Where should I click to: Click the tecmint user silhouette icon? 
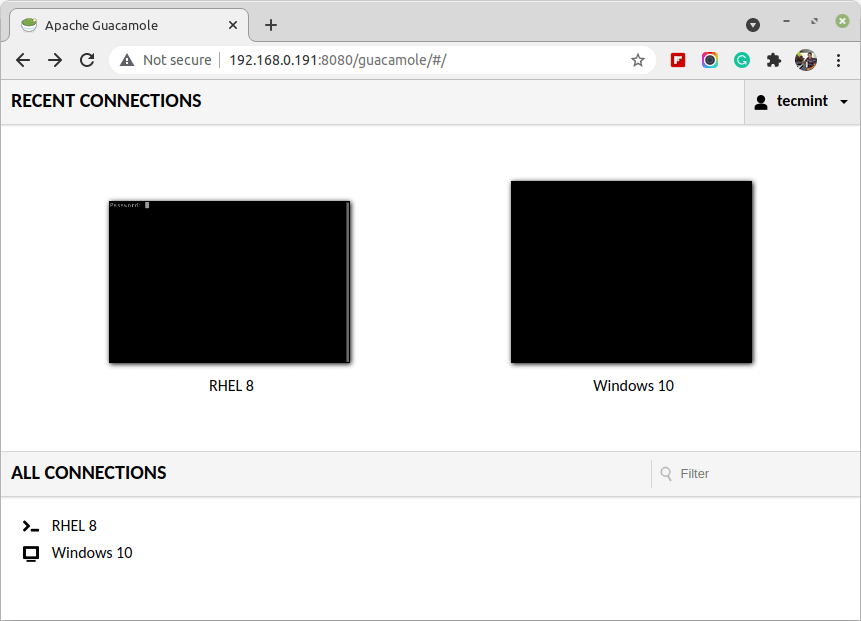point(761,102)
